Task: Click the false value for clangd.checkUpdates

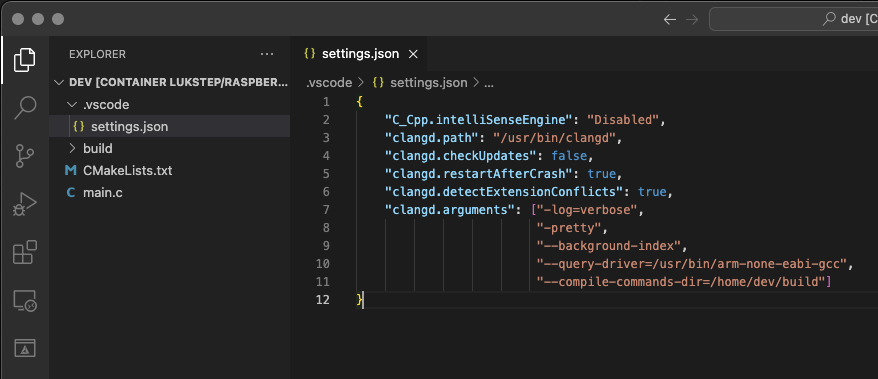Action: pyautogui.click(x=568, y=156)
